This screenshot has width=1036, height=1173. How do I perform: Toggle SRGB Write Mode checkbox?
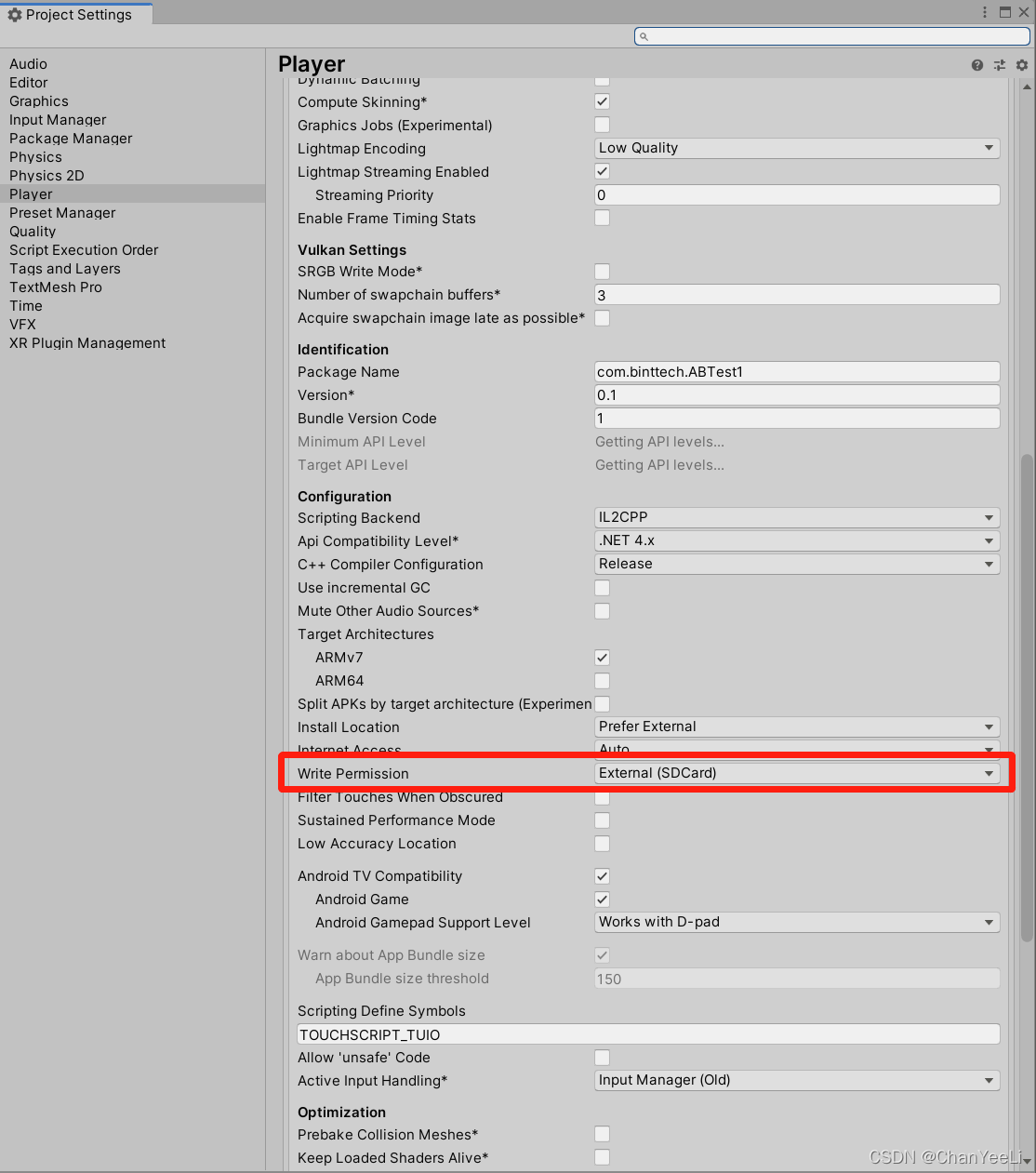(x=603, y=272)
